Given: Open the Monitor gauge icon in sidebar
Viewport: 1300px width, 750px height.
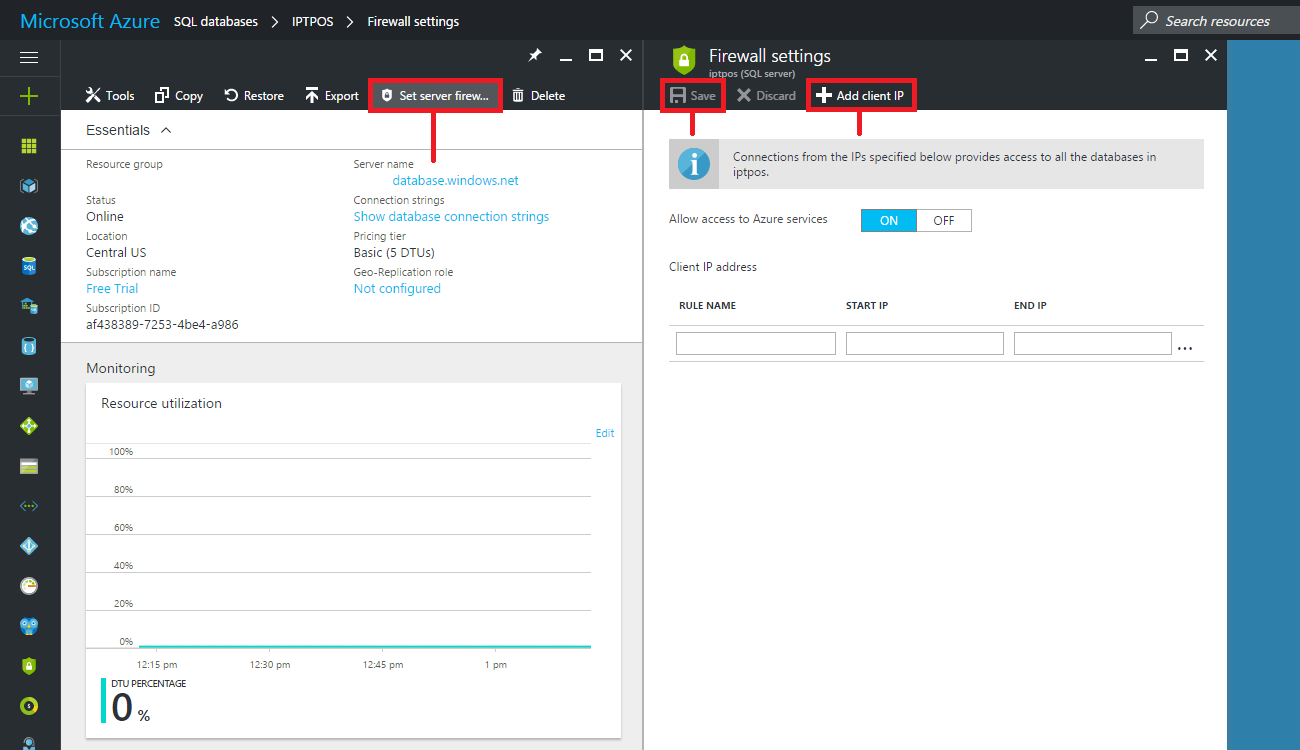Looking at the screenshot, I should (x=29, y=586).
